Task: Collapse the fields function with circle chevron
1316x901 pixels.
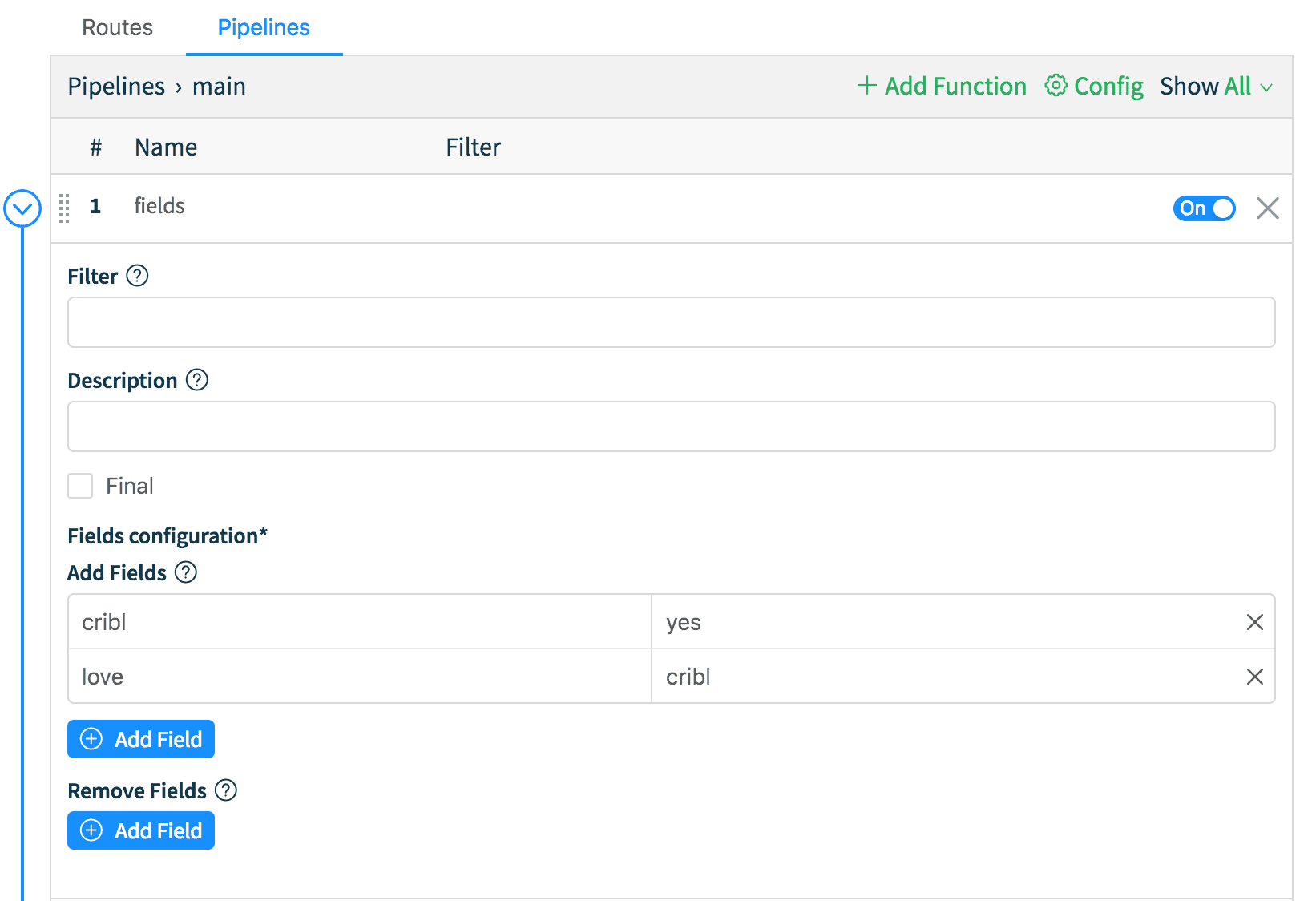Action: tap(22, 208)
